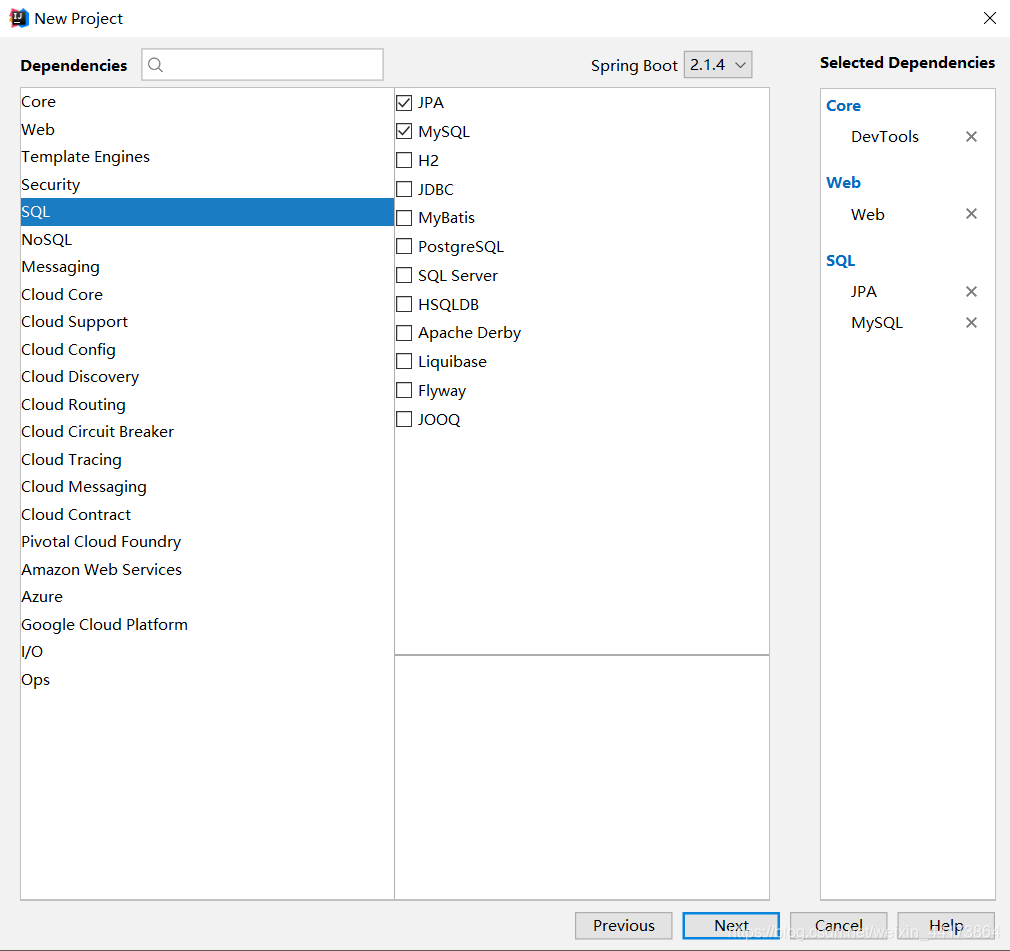Tick the HSQLDB checkbox
The width and height of the screenshot is (1010, 951).
click(x=404, y=304)
